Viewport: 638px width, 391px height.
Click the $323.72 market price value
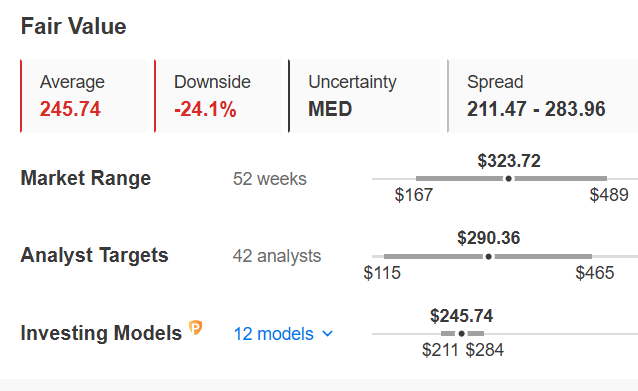(509, 161)
